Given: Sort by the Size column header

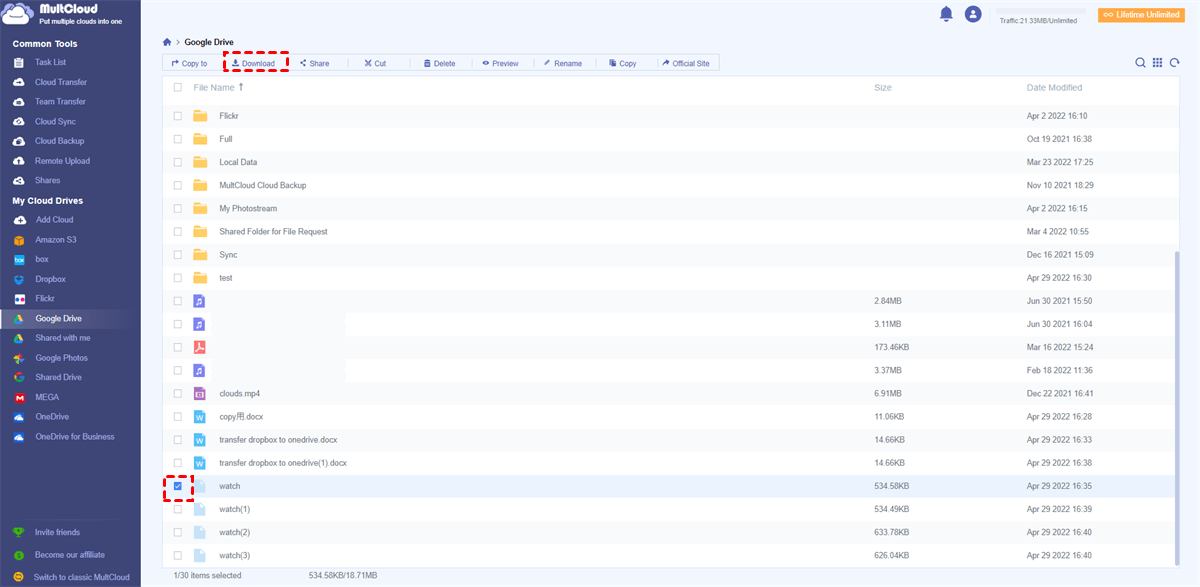Looking at the screenshot, I should click(x=883, y=88).
